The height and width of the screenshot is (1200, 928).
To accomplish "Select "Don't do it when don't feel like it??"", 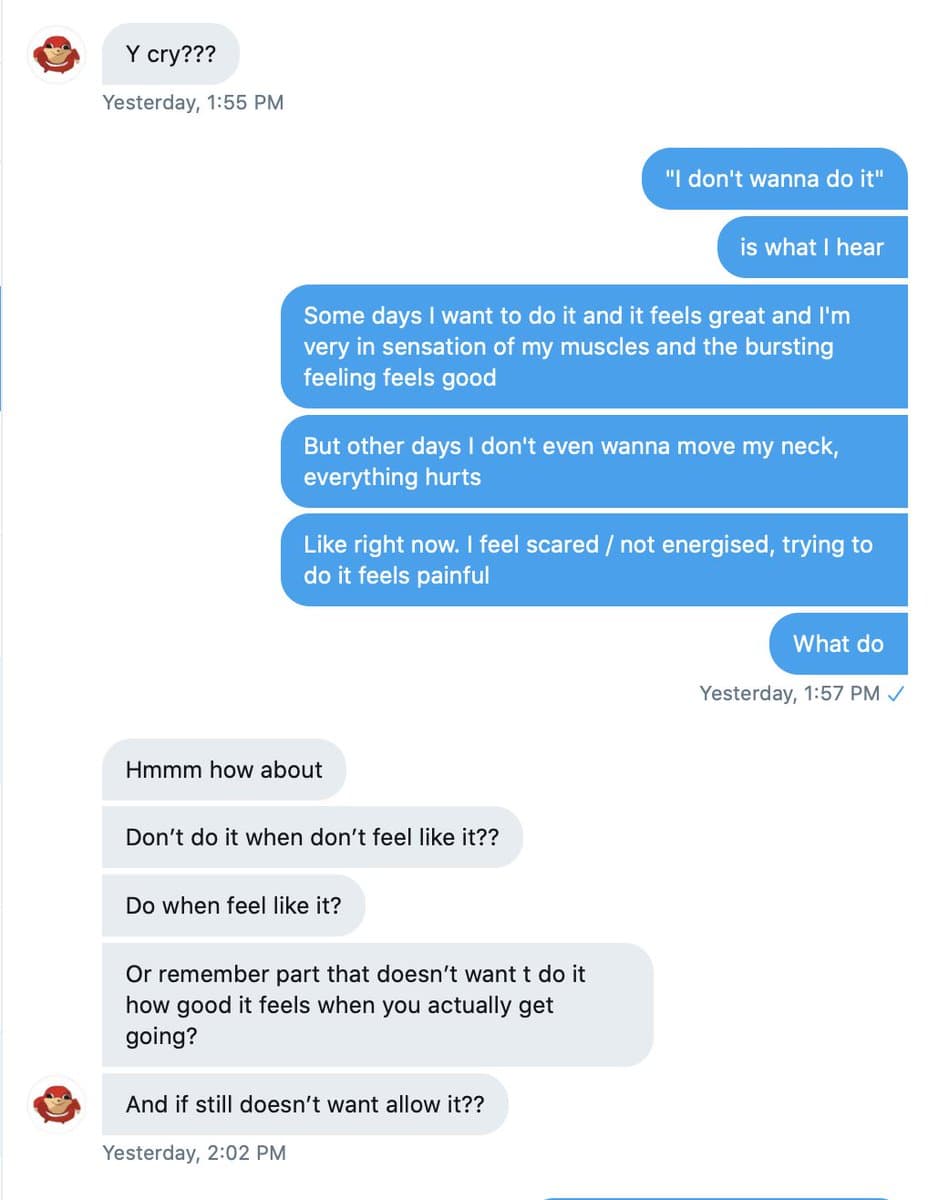I will [x=312, y=837].
